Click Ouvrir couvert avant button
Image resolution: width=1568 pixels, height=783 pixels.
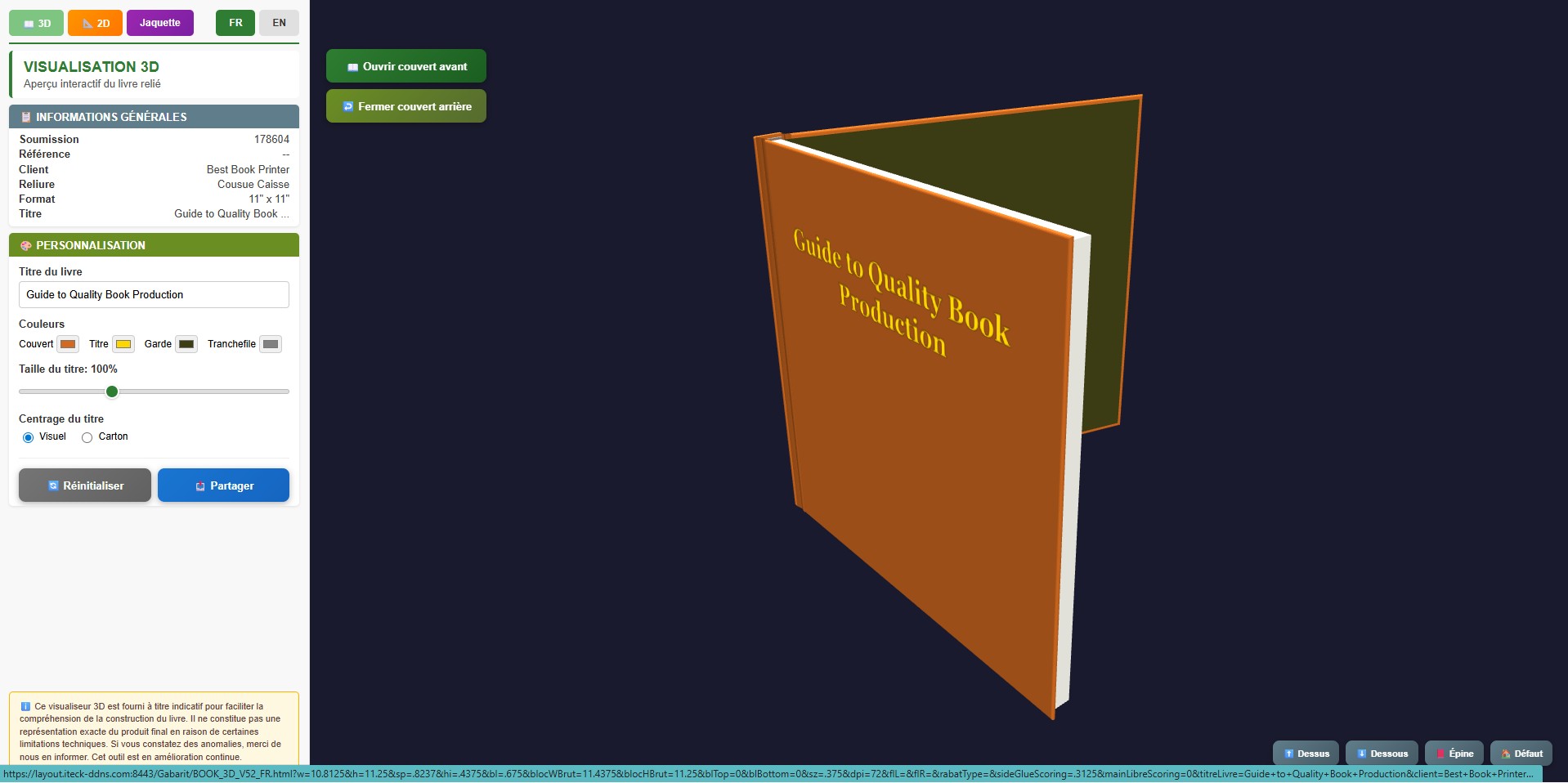coord(406,66)
